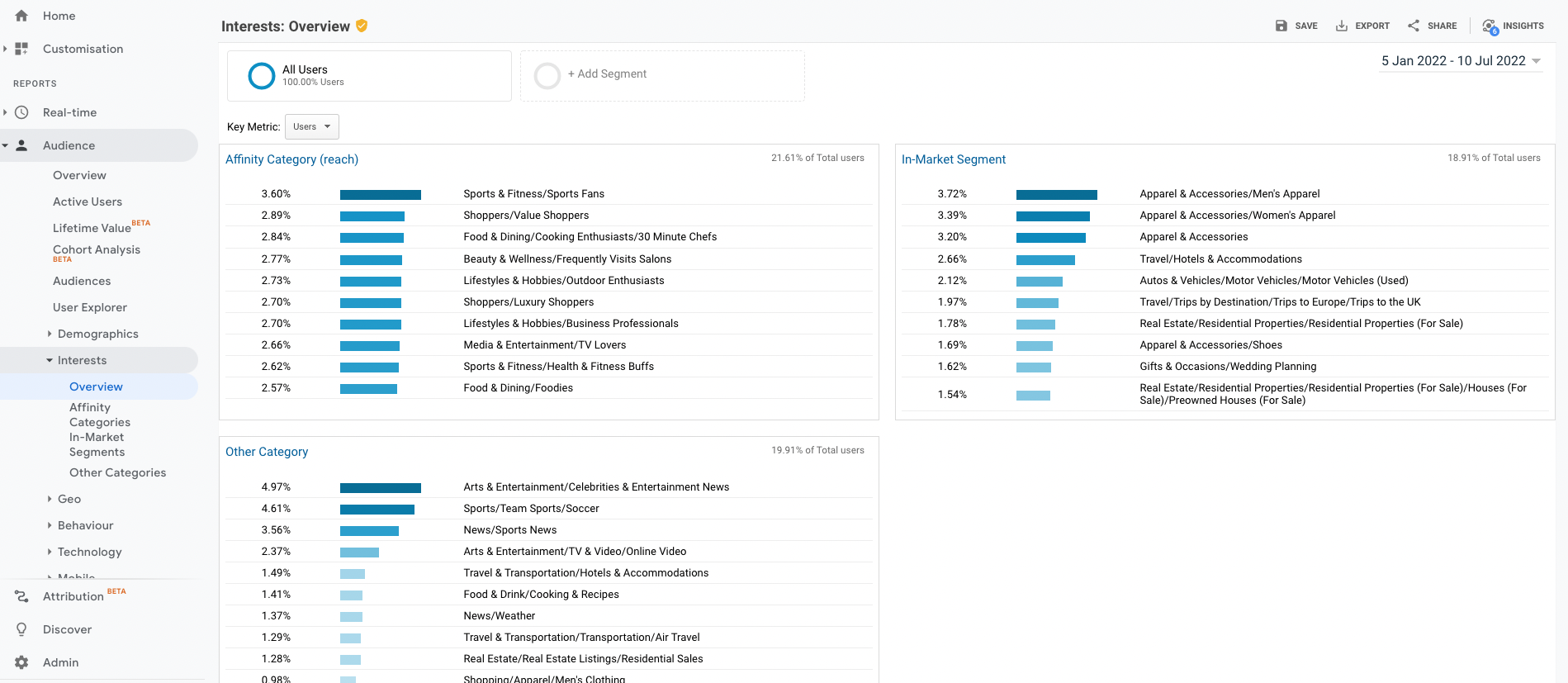This screenshot has width=1568, height=683.
Task: Click the Real-time clock icon
Action: tap(21, 112)
